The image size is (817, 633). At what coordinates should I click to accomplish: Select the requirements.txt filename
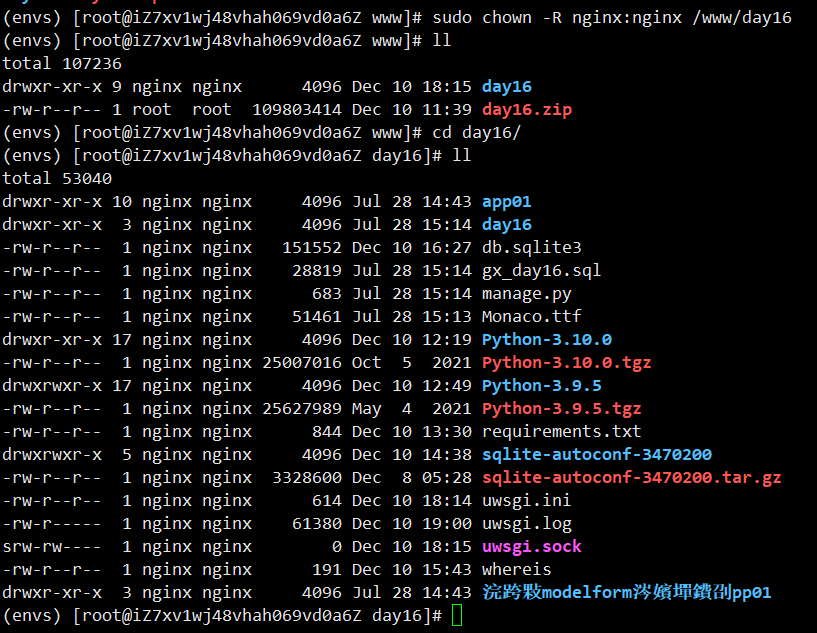pyautogui.click(x=562, y=432)
